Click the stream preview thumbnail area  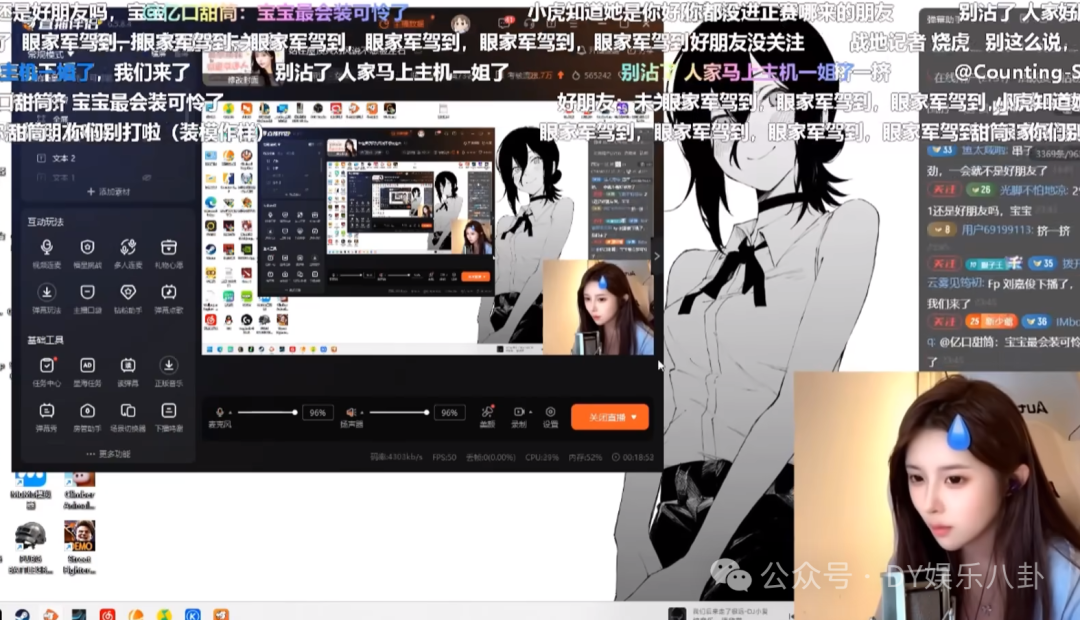tap(427, 228)
